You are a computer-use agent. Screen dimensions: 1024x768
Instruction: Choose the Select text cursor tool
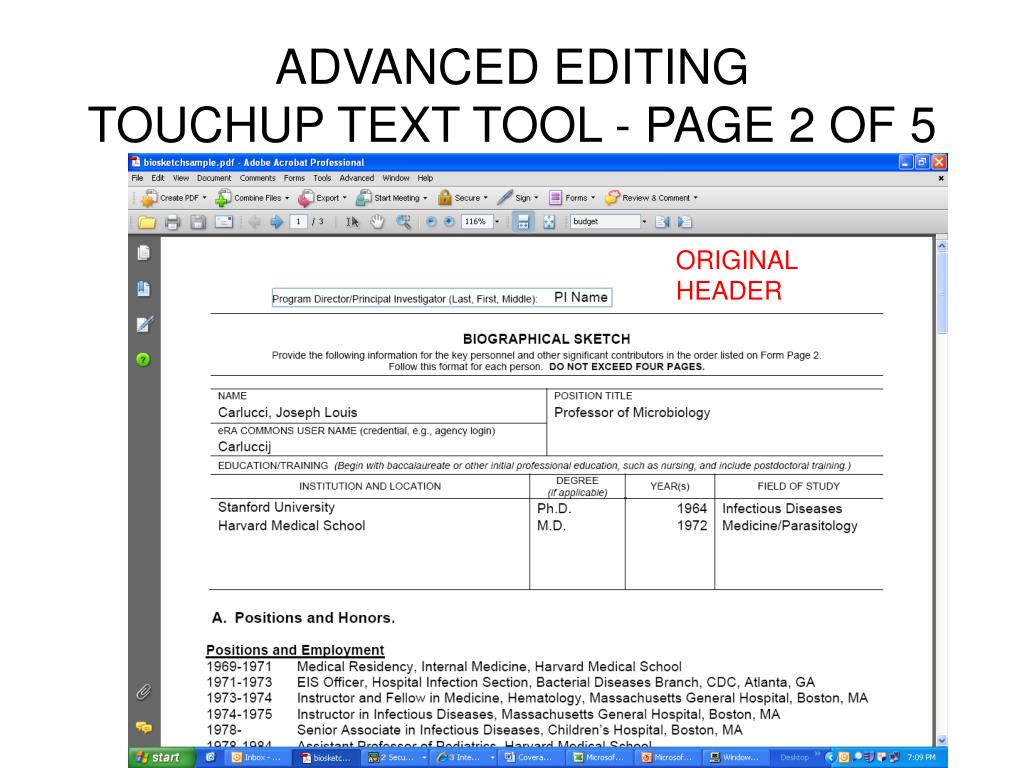click(x=352, y=222)
